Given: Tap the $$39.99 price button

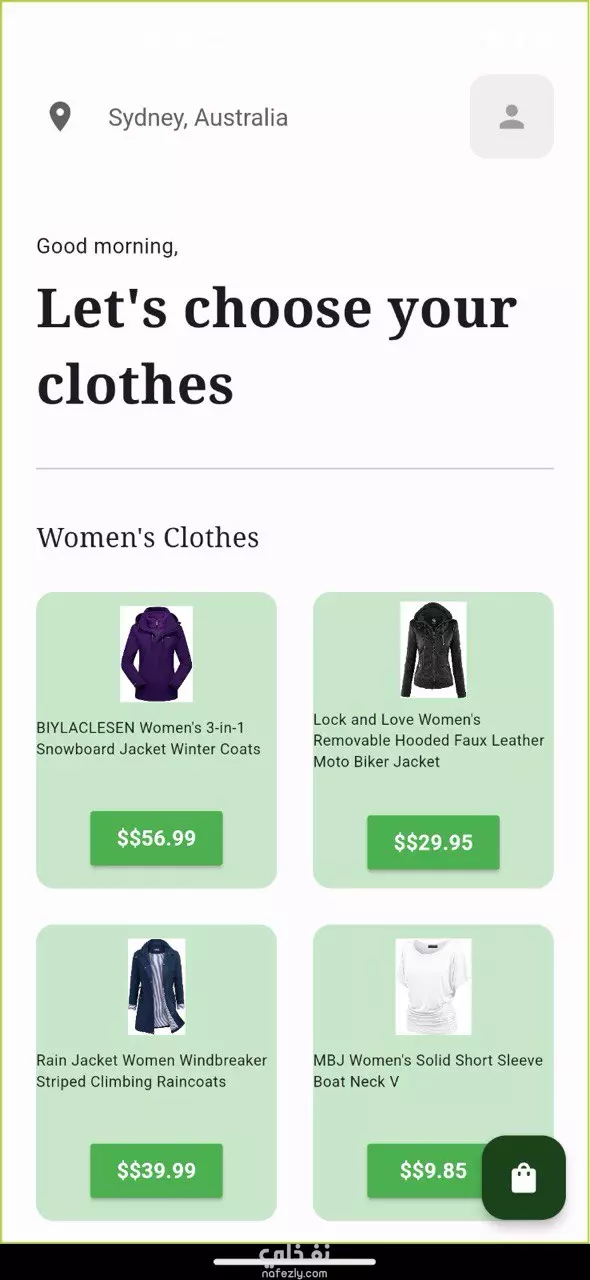Looking at the screenshot, I should [156, 1171].
